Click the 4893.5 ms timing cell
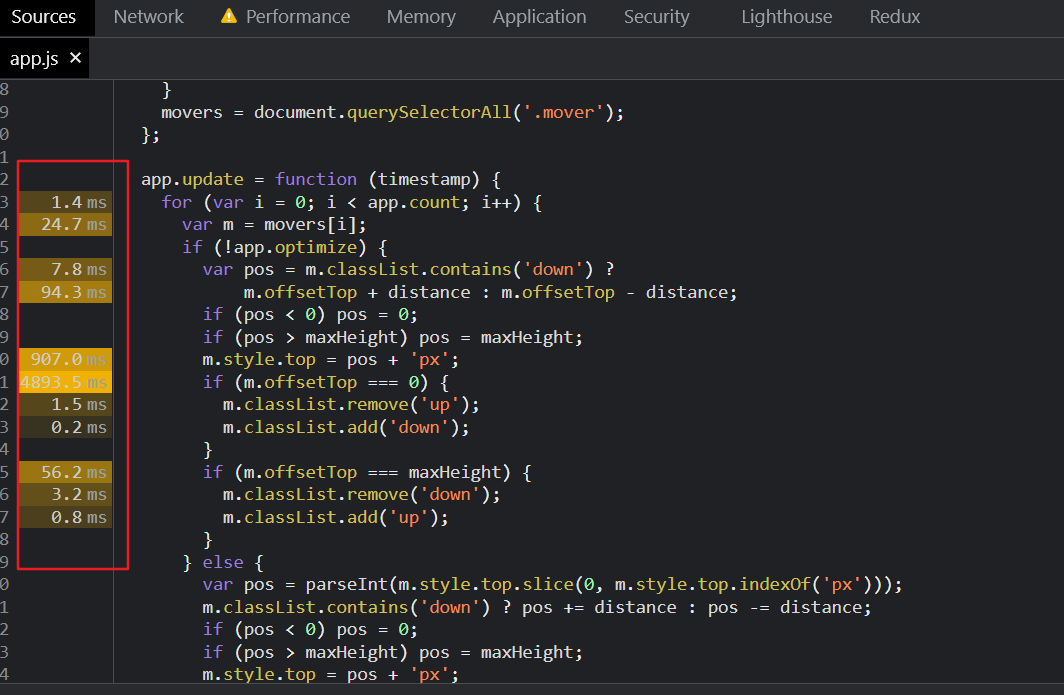 click(x=65, y=382)
